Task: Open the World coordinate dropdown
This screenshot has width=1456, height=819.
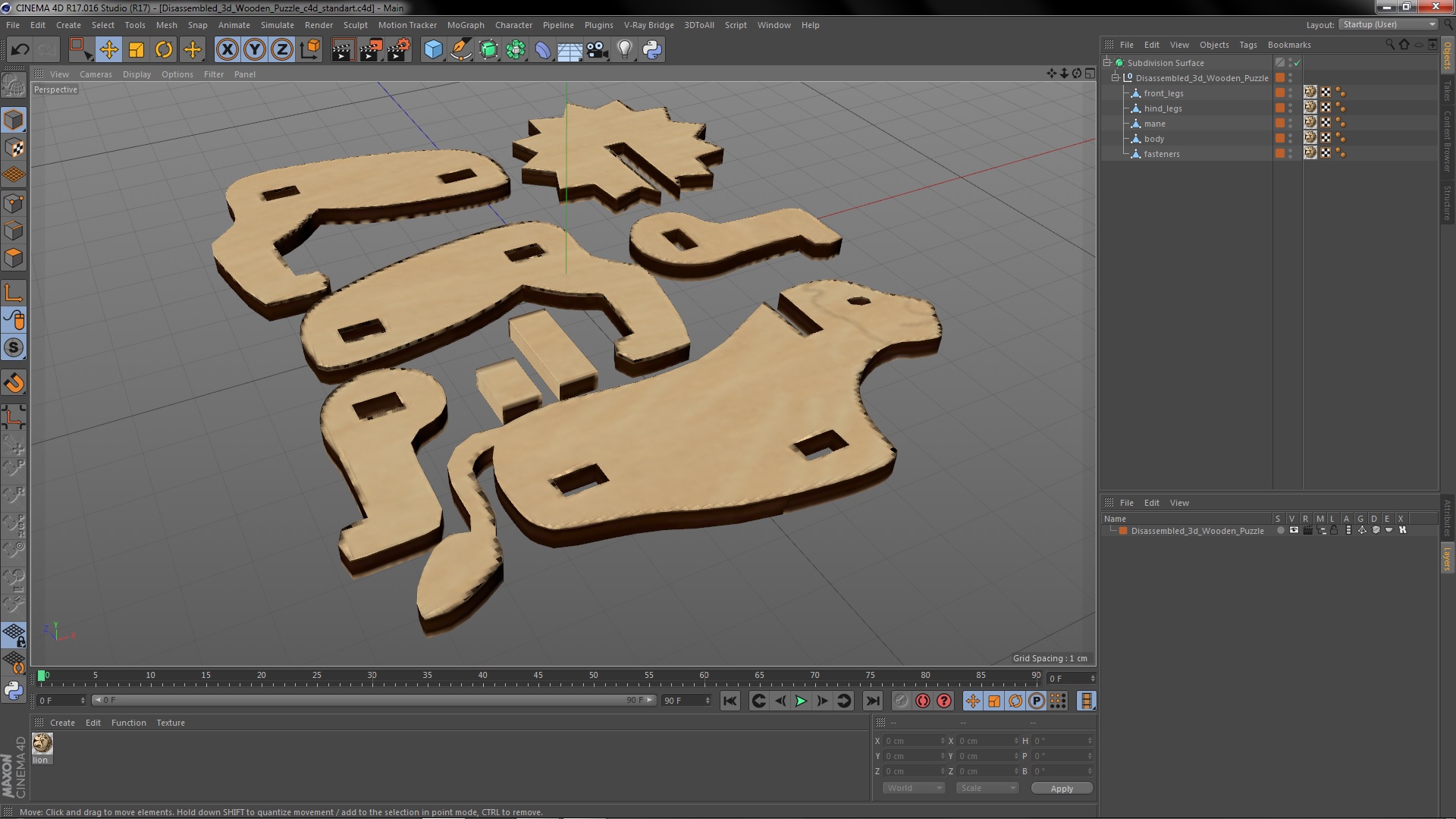Action: click(x=914, y=789)
